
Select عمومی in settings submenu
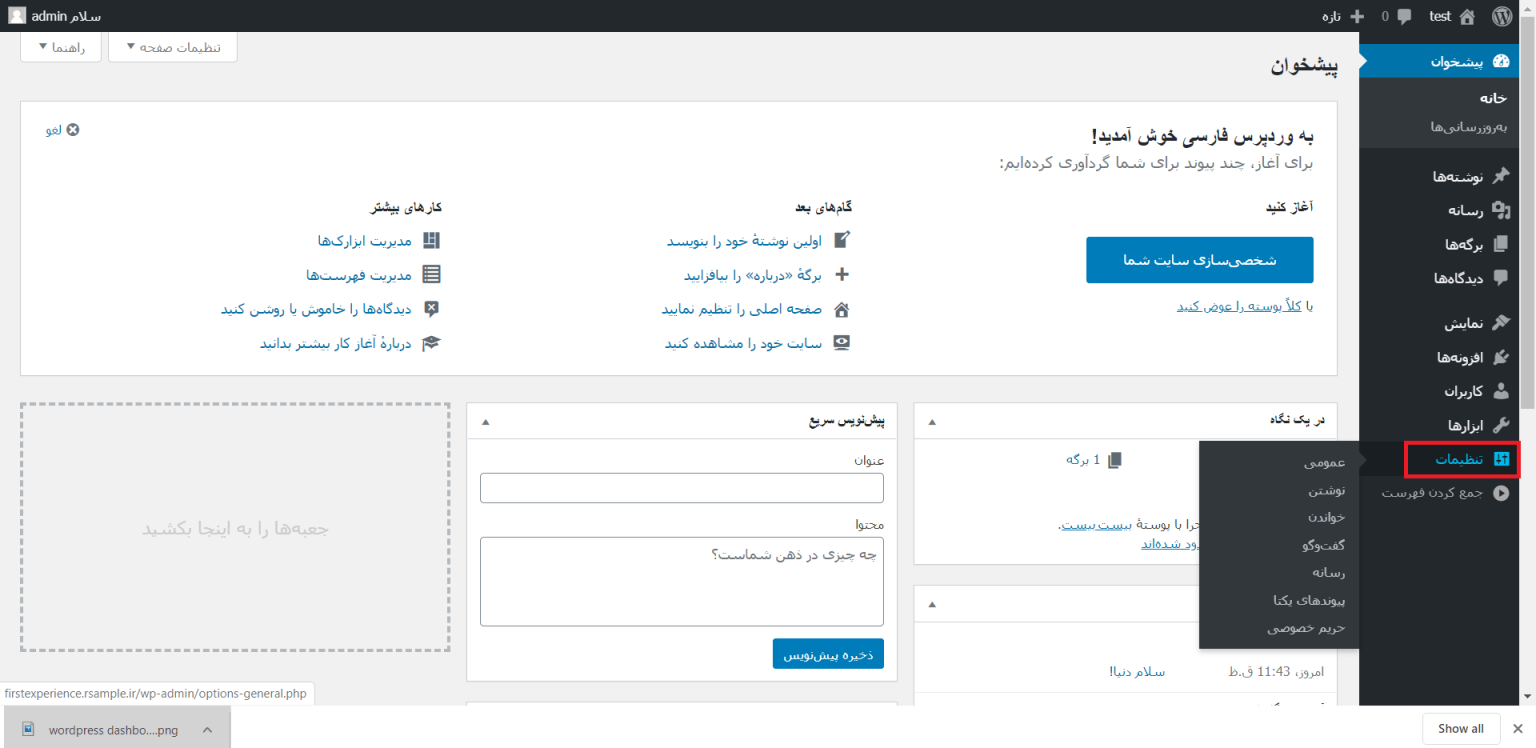[1325, 462]
